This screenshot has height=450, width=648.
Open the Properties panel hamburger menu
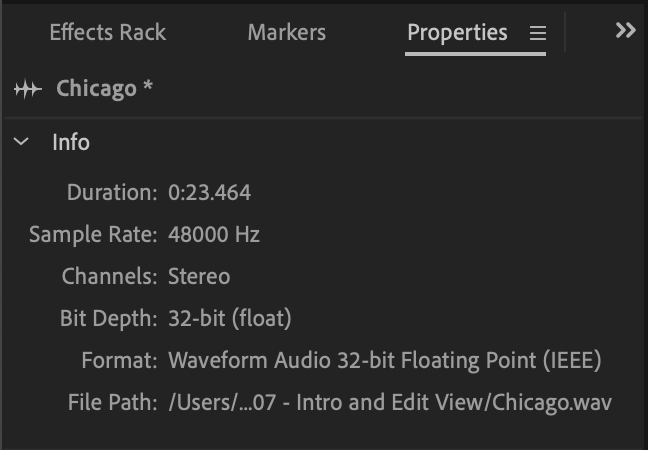538,33
